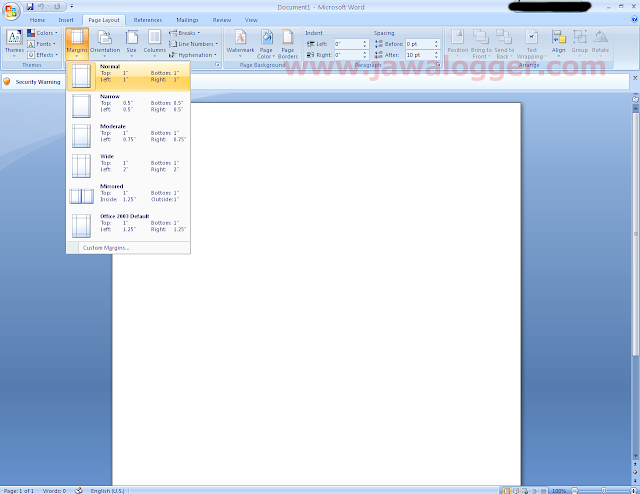Open the theme Effects dropdown
The image size is (640, 494).
(x=42, y=55)
